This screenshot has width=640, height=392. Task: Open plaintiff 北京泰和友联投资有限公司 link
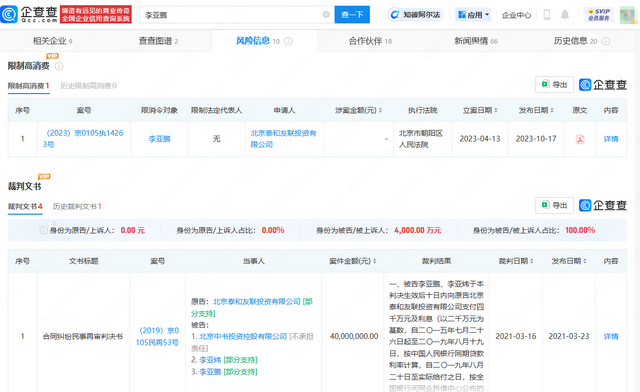coord(257,302)
